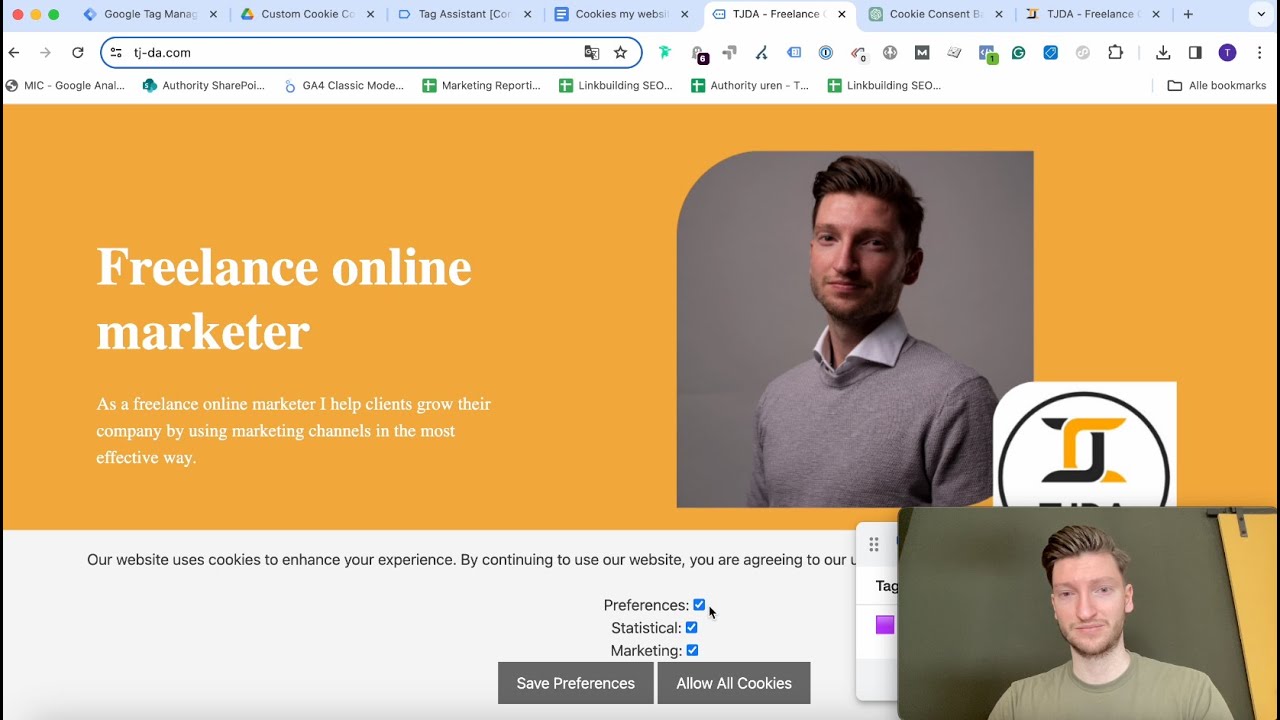Click the blue price tag extension icon
This screenshot has height=720, width=1280.
pos(1051,53)
